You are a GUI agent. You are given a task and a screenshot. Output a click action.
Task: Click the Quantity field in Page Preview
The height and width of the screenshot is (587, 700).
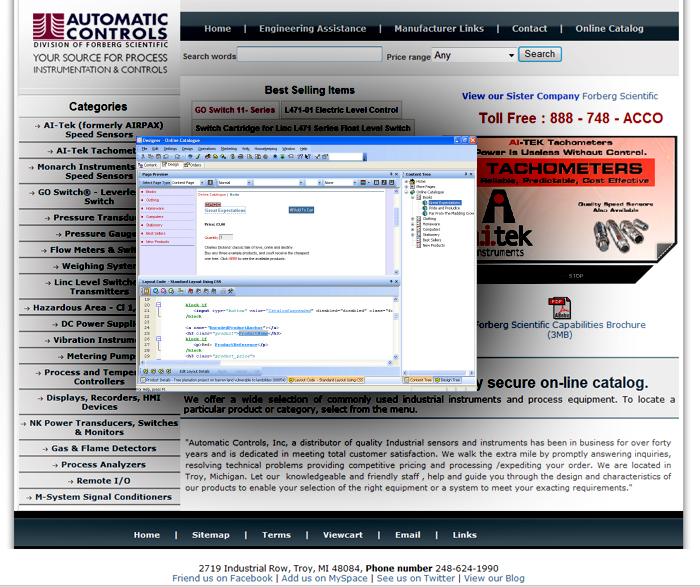[x=226, y=237]
